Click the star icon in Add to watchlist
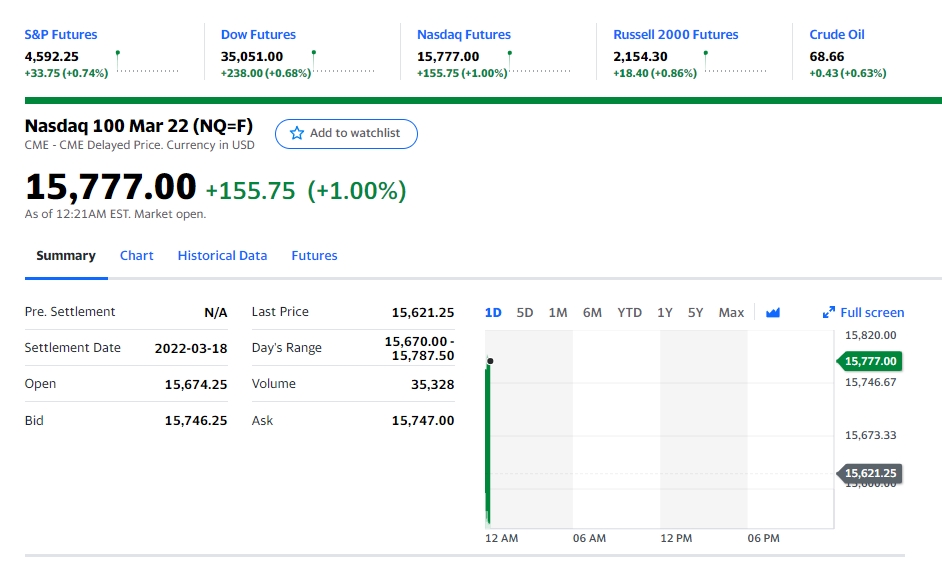942x571 pixels. coord(296,133)
